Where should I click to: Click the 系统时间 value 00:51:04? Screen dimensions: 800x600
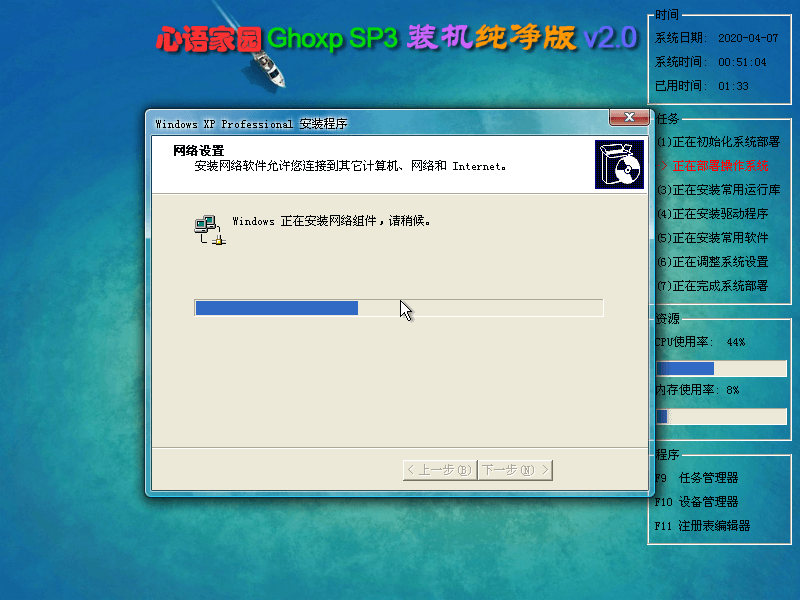[x=742, y=62]
